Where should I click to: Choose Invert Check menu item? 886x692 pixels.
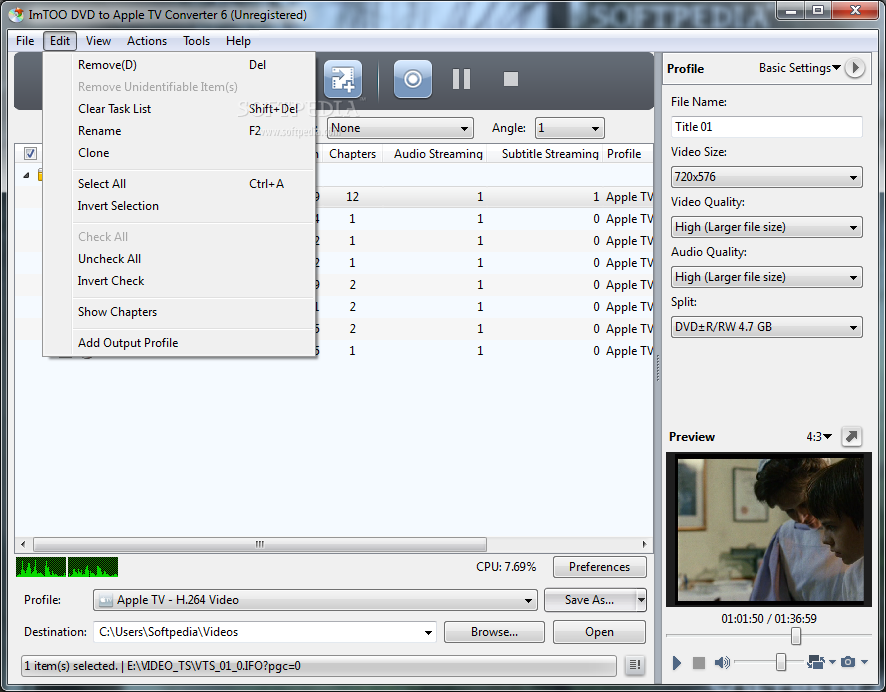click(x=179, y=281)
